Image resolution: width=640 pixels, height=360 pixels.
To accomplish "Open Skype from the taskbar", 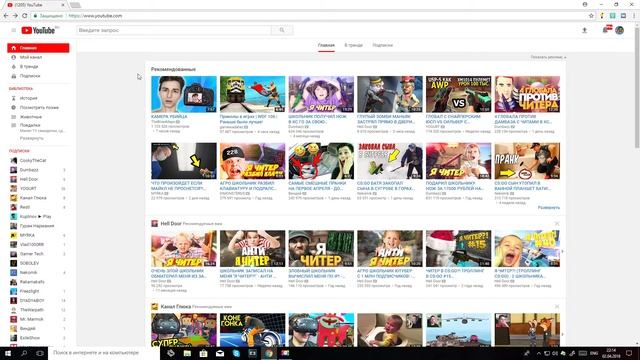I will tap(236, 353).
